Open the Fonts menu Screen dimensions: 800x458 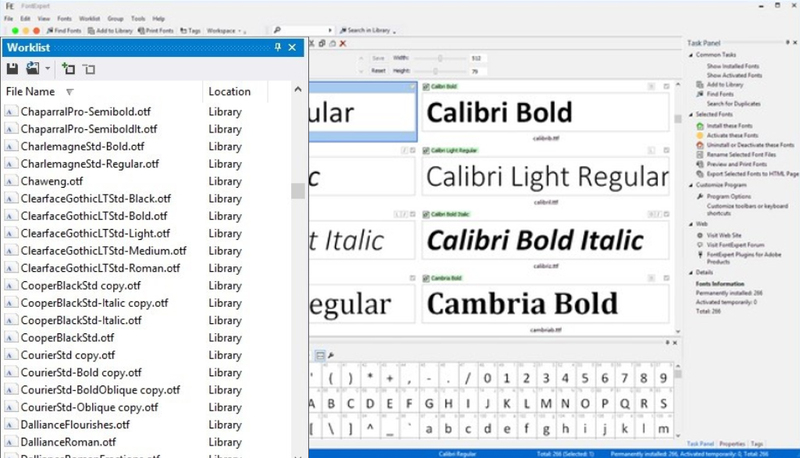[x=64, y=18]
